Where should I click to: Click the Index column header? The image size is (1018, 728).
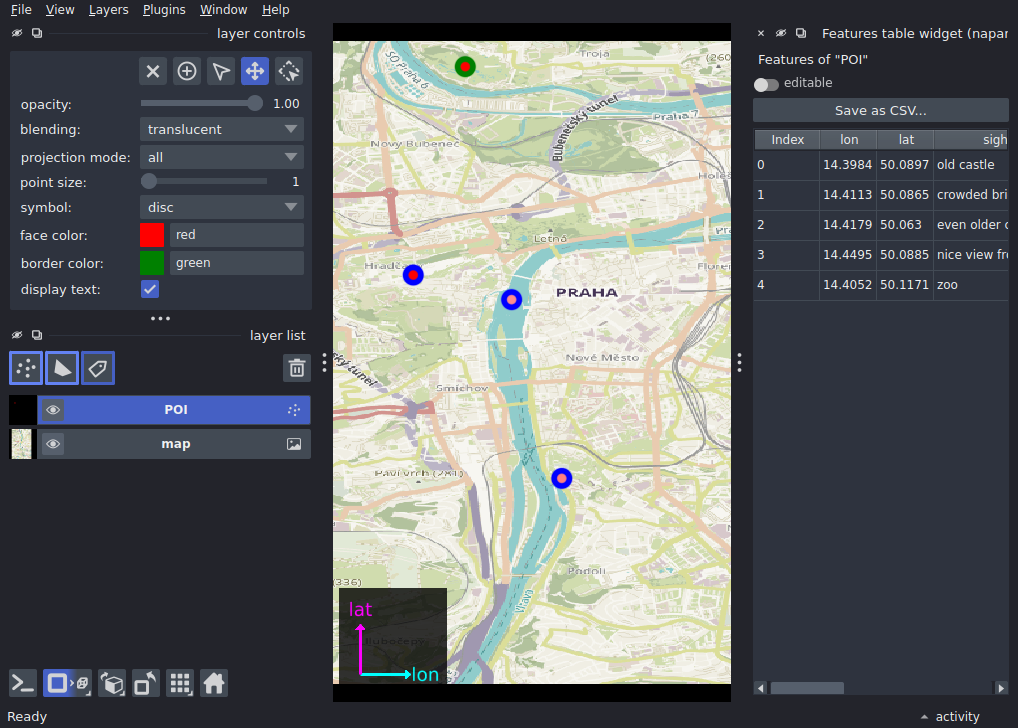788,140
